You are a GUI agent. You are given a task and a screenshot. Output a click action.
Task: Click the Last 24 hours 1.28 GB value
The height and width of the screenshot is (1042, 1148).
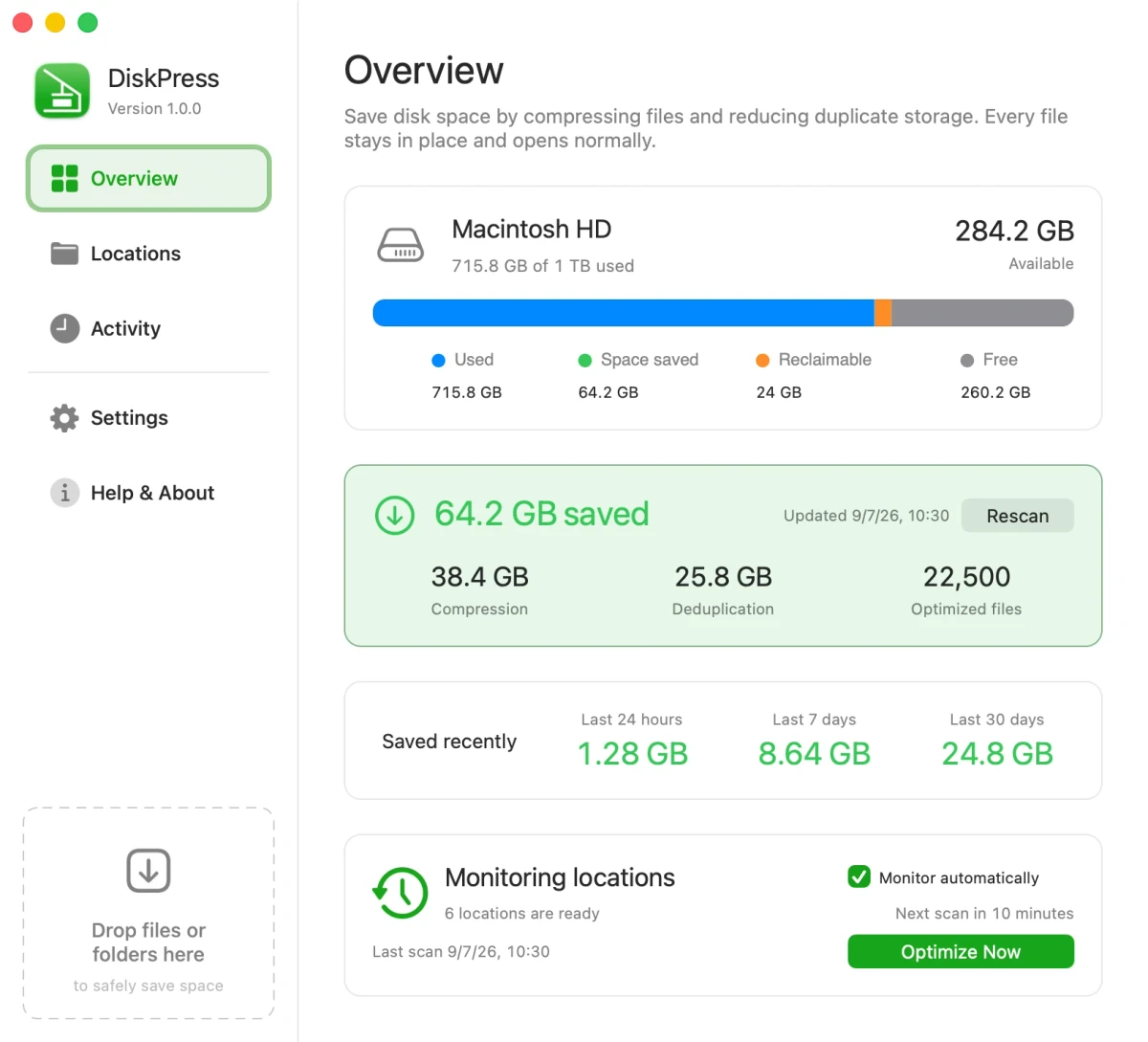coord(632,754)
